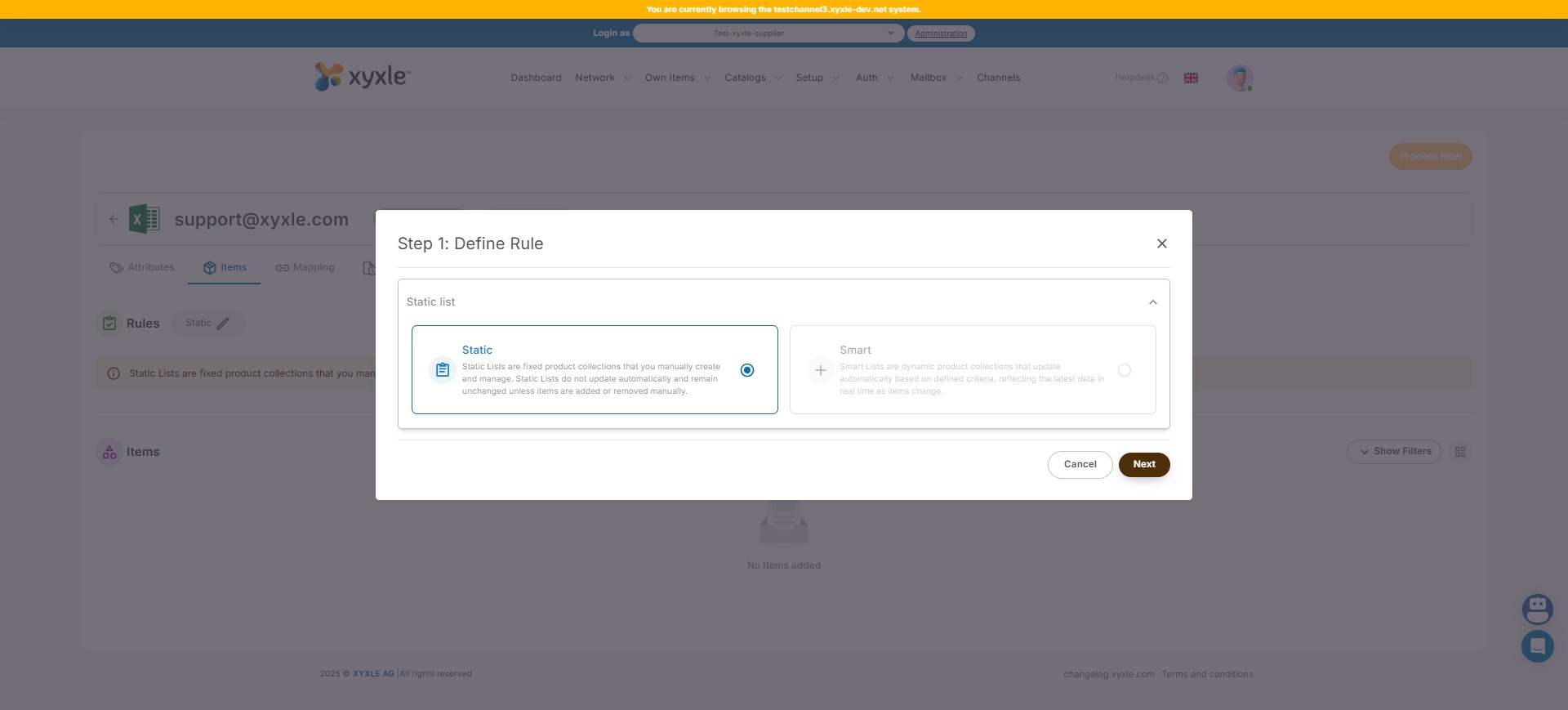The height and width of the screenshot is (710, 1568).
Task: Open the Login as supplier dropdown
Action: tap(768, 33)
